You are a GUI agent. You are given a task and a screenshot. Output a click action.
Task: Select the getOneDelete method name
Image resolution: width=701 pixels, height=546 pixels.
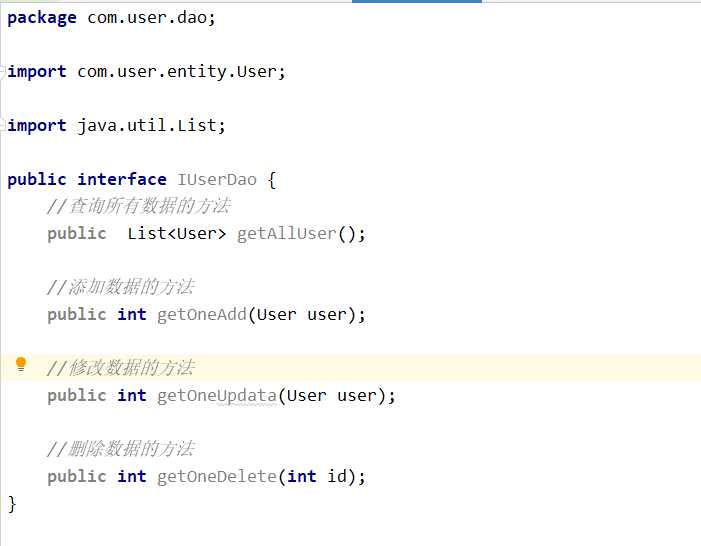click(217, 477)
